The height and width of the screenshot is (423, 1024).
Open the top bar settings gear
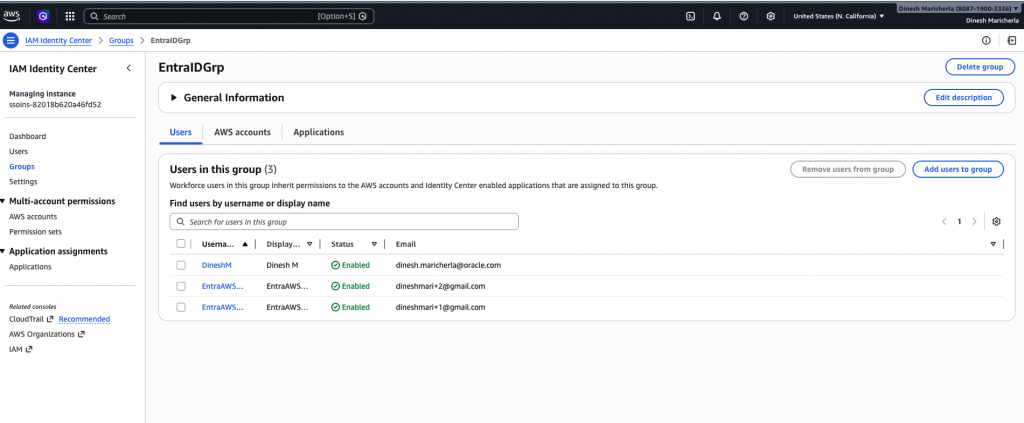tap(770, 16)
